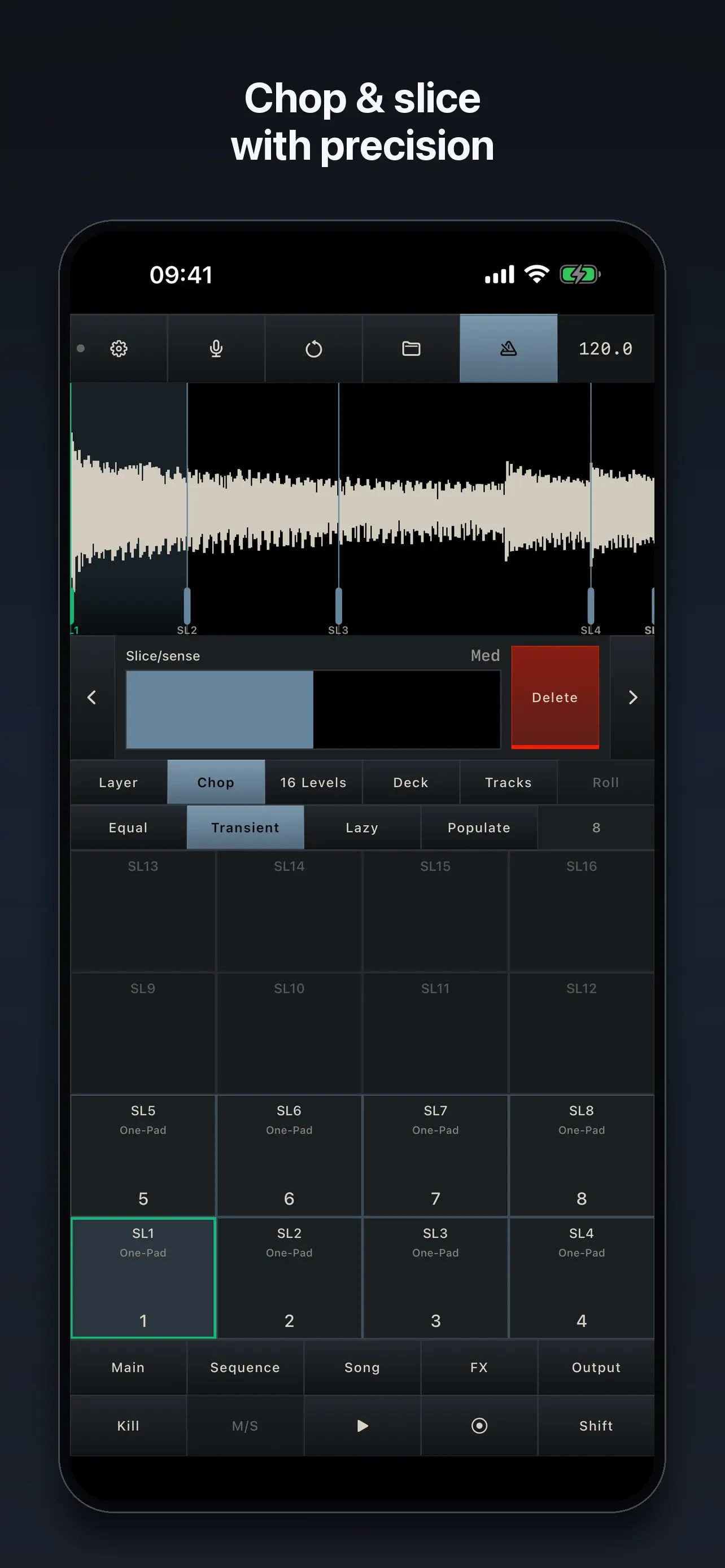
Task: Choose Lazy slicing mode
Action: pos(362,828)
